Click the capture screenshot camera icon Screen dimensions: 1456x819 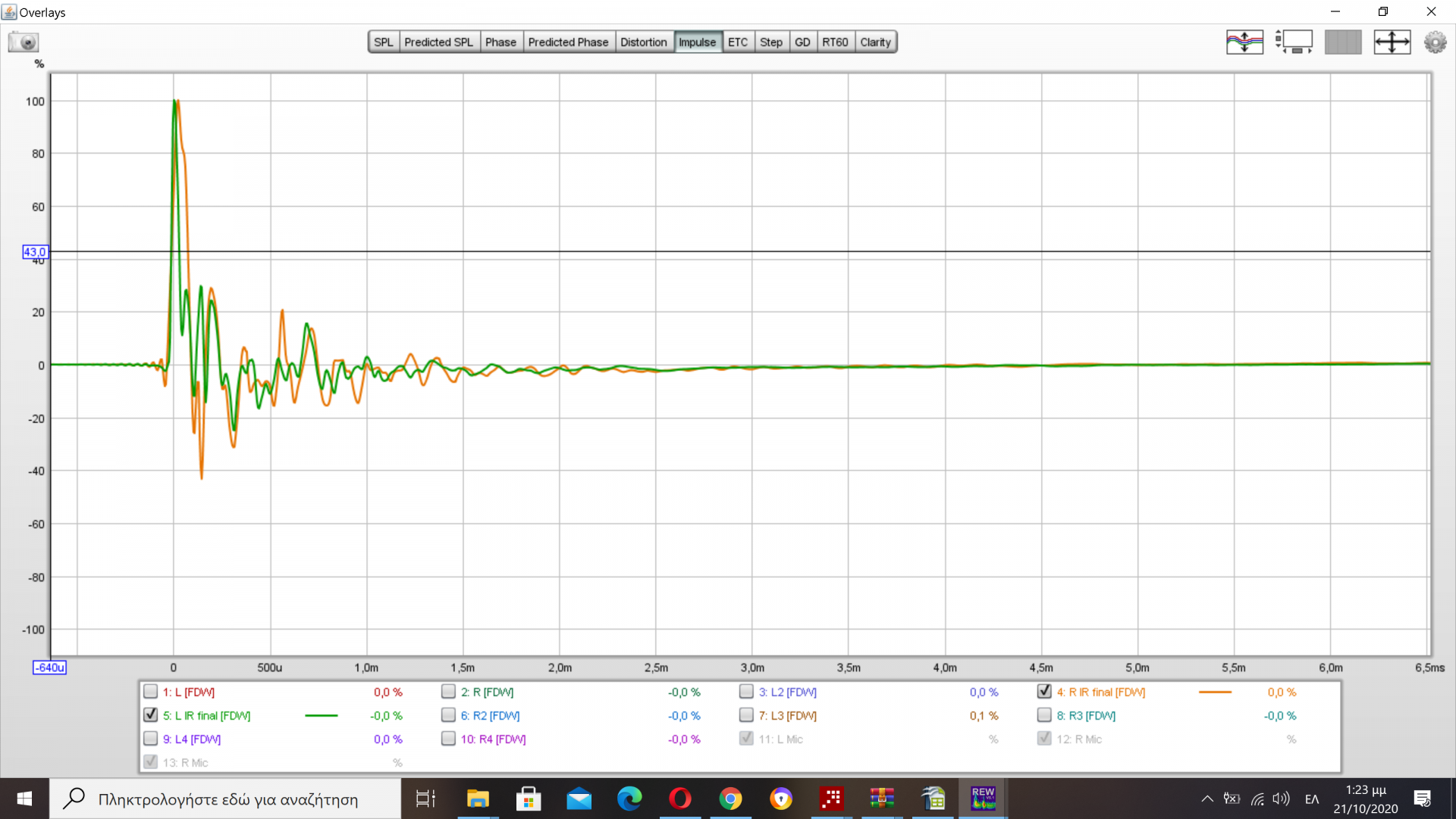pos(24,42)
